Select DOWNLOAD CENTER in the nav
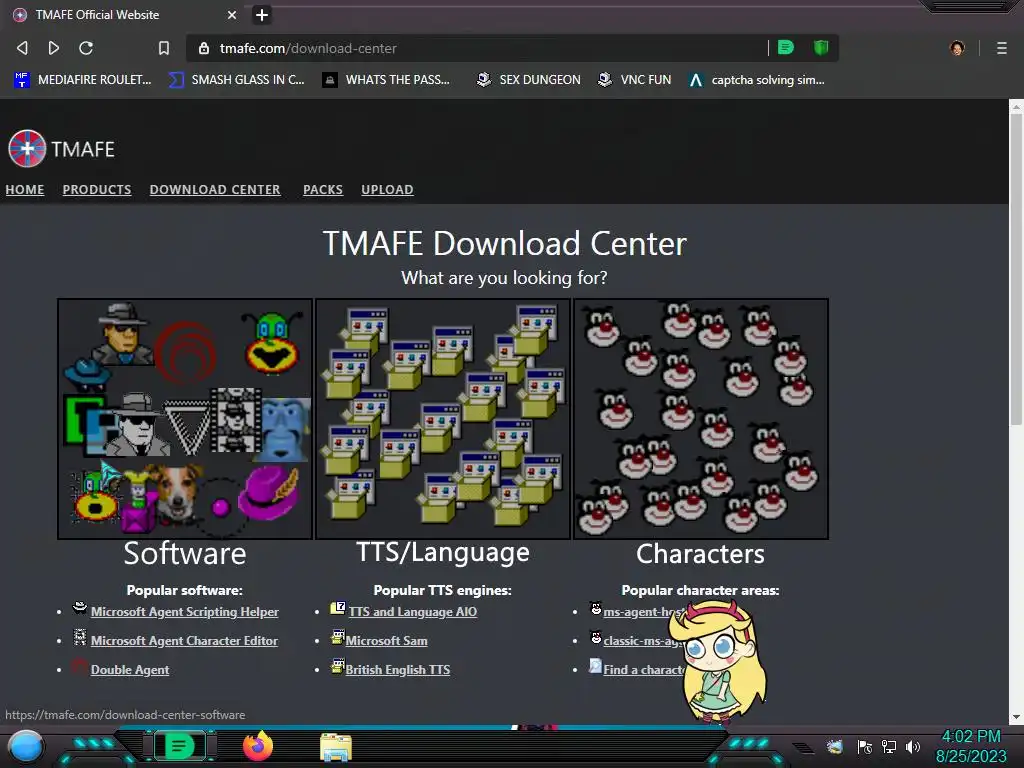Screen dimensions: 1024x768 [215, 189]
